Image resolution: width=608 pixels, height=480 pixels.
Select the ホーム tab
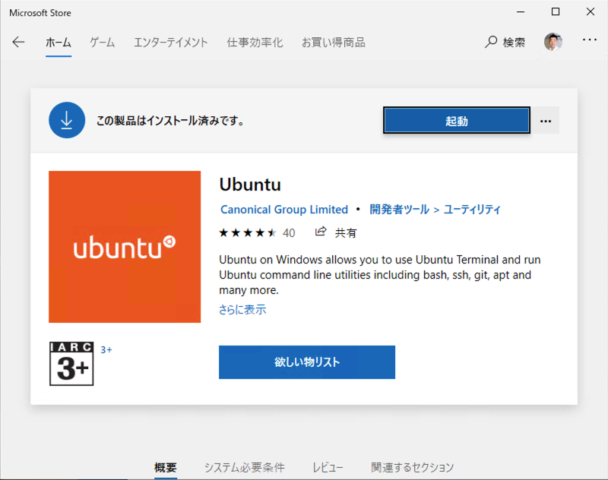(x=58, y=43)
